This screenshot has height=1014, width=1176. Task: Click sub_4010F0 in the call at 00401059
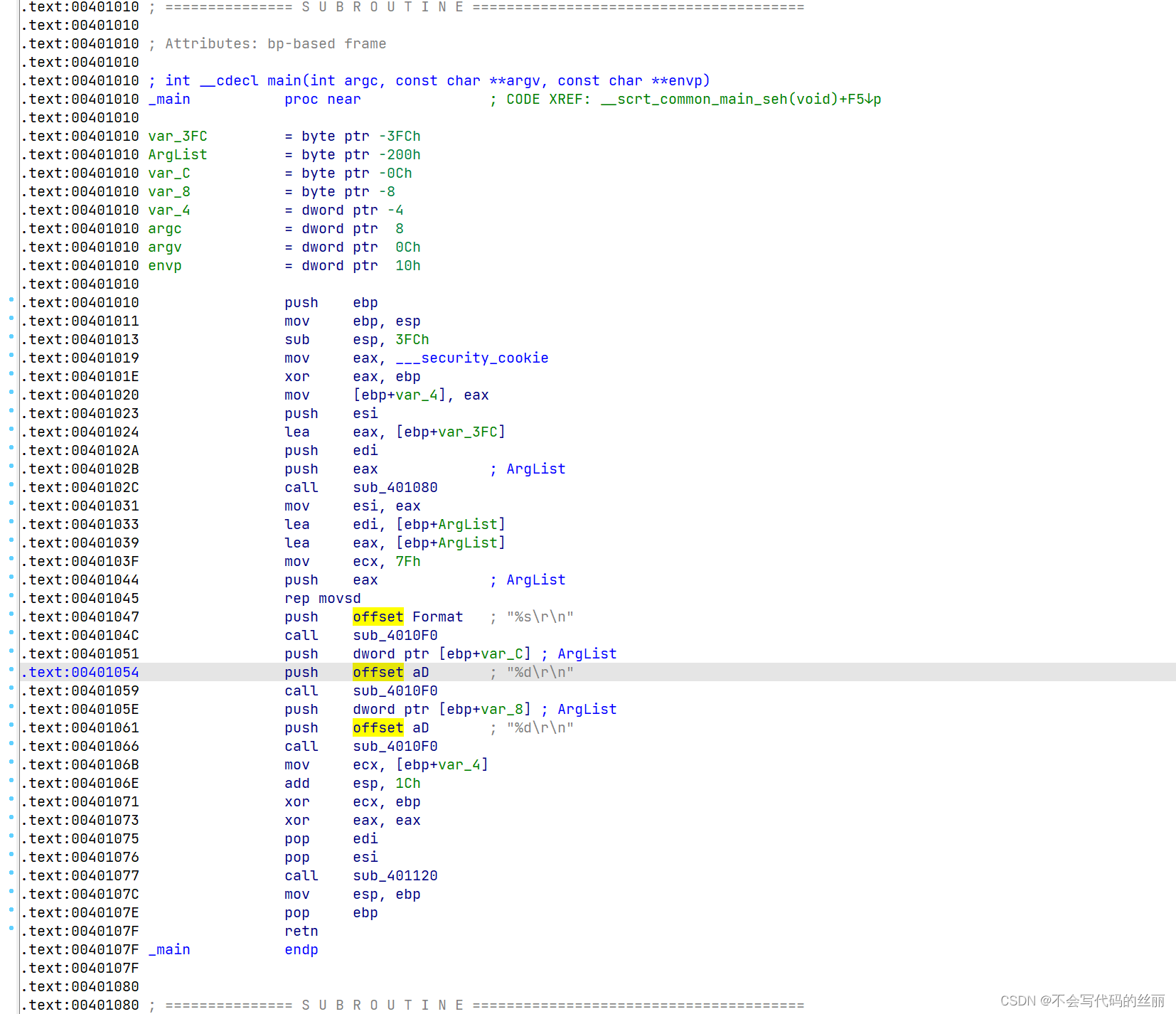[395, 690]
